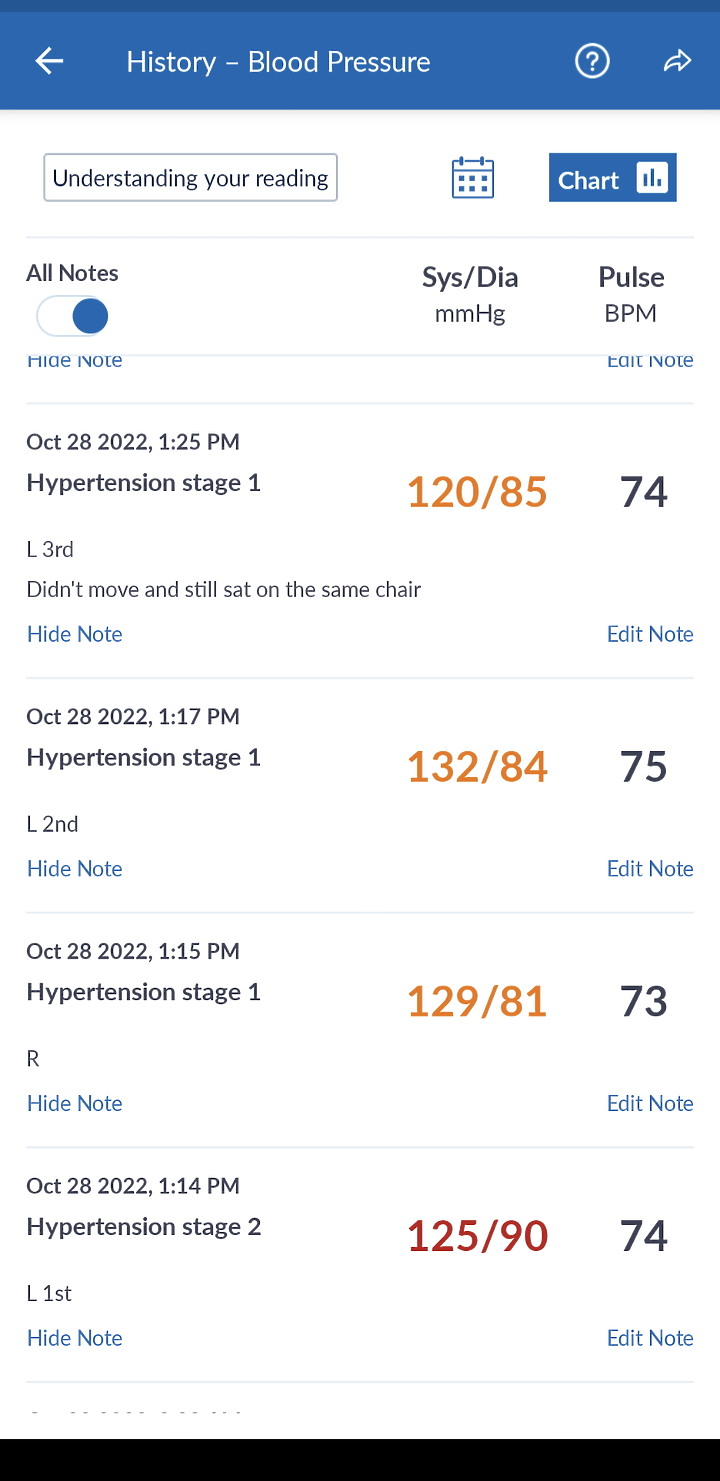Hide note for 1:25 PM reading
The image size is (720, 1481).
point(75,634)
